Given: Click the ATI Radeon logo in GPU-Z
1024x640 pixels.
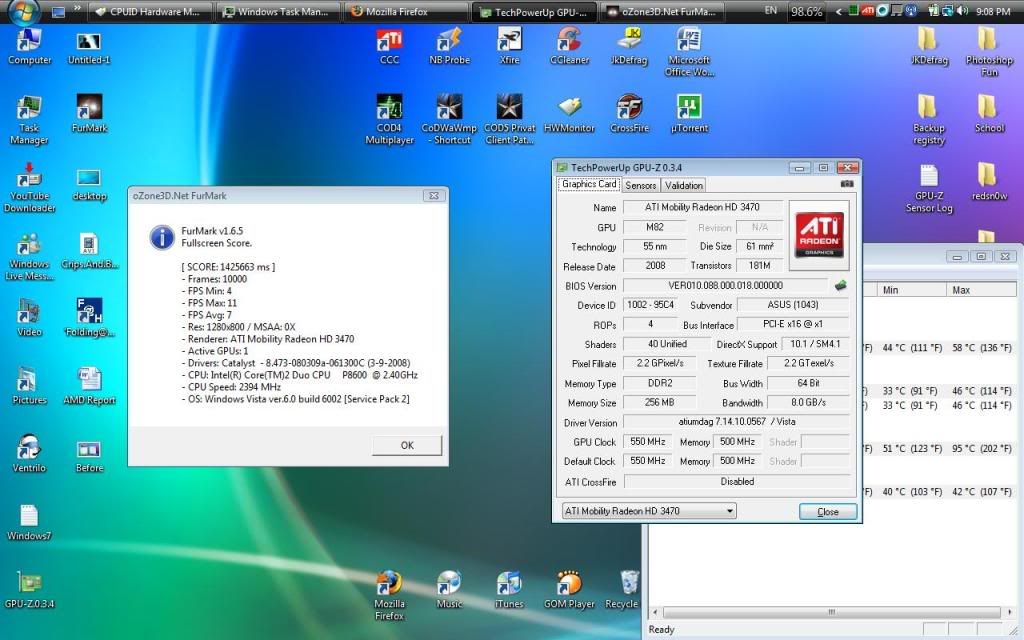Looking at the screenshot, I should click(x=819, y=236).
